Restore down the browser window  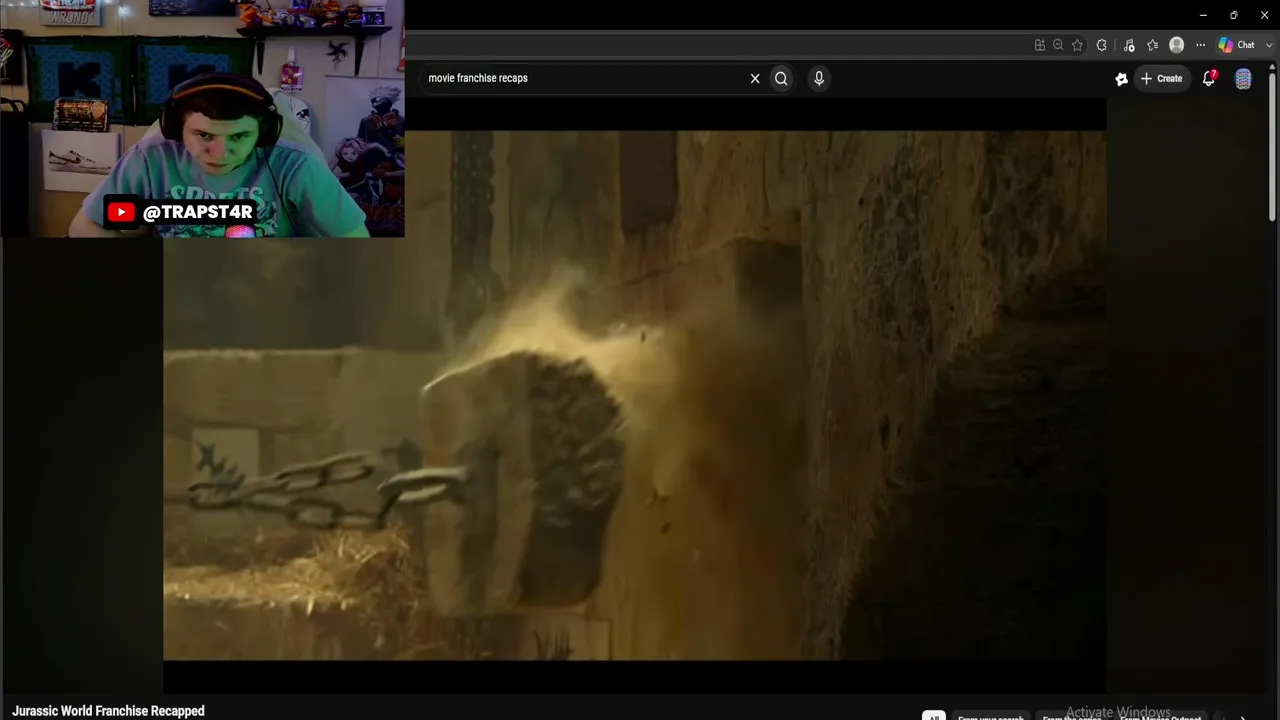pyautogui.click(x=1234, y=15)
